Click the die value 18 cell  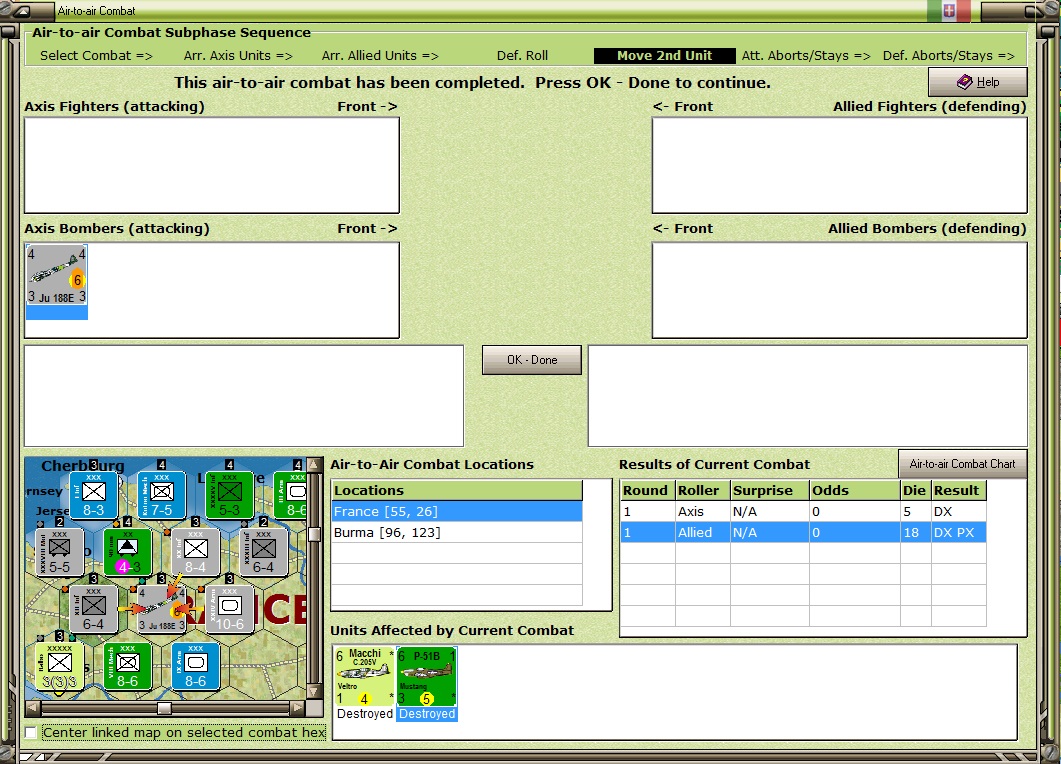click(916, 533)
